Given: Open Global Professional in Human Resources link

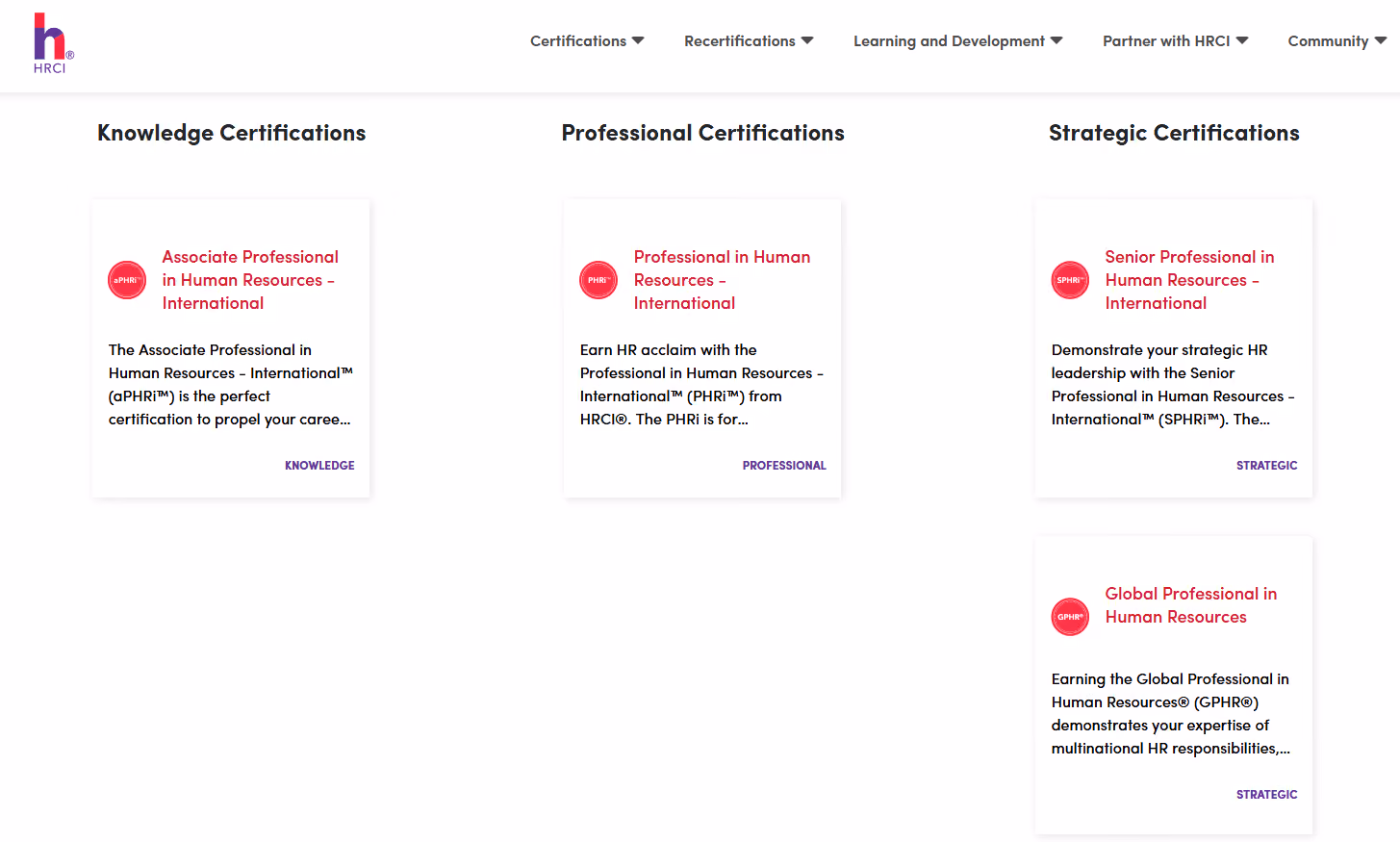Looking at the screenshot, I should [1191, 605].
